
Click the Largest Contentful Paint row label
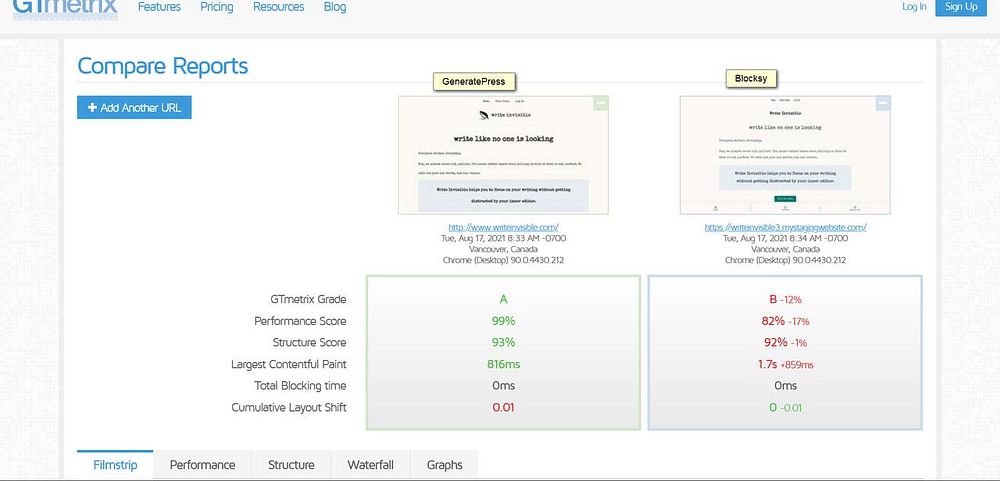(x=289, y=364)
